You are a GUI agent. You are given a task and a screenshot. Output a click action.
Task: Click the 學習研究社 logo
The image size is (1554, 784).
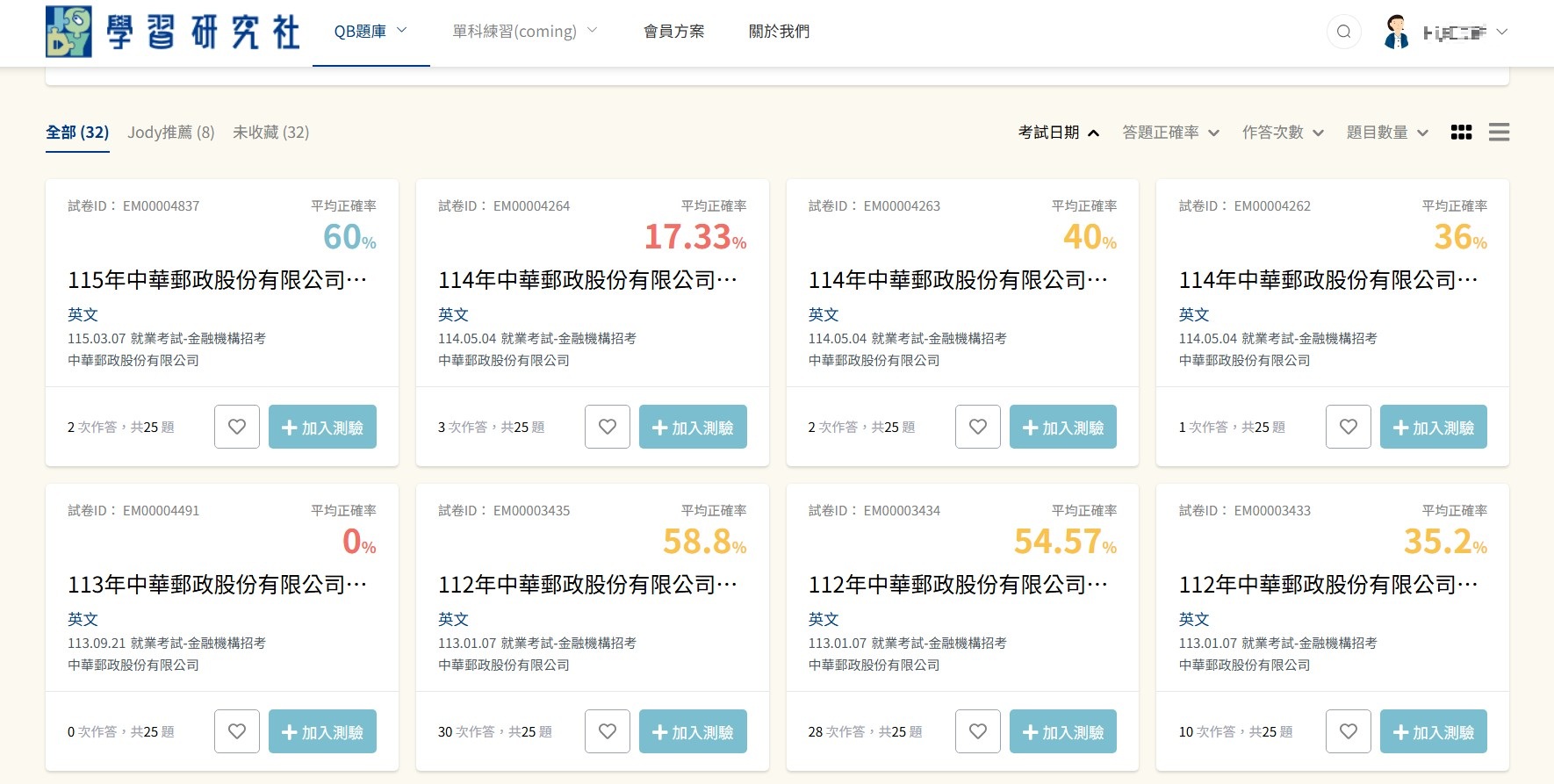pyautogui.click(x=173, y=32)
